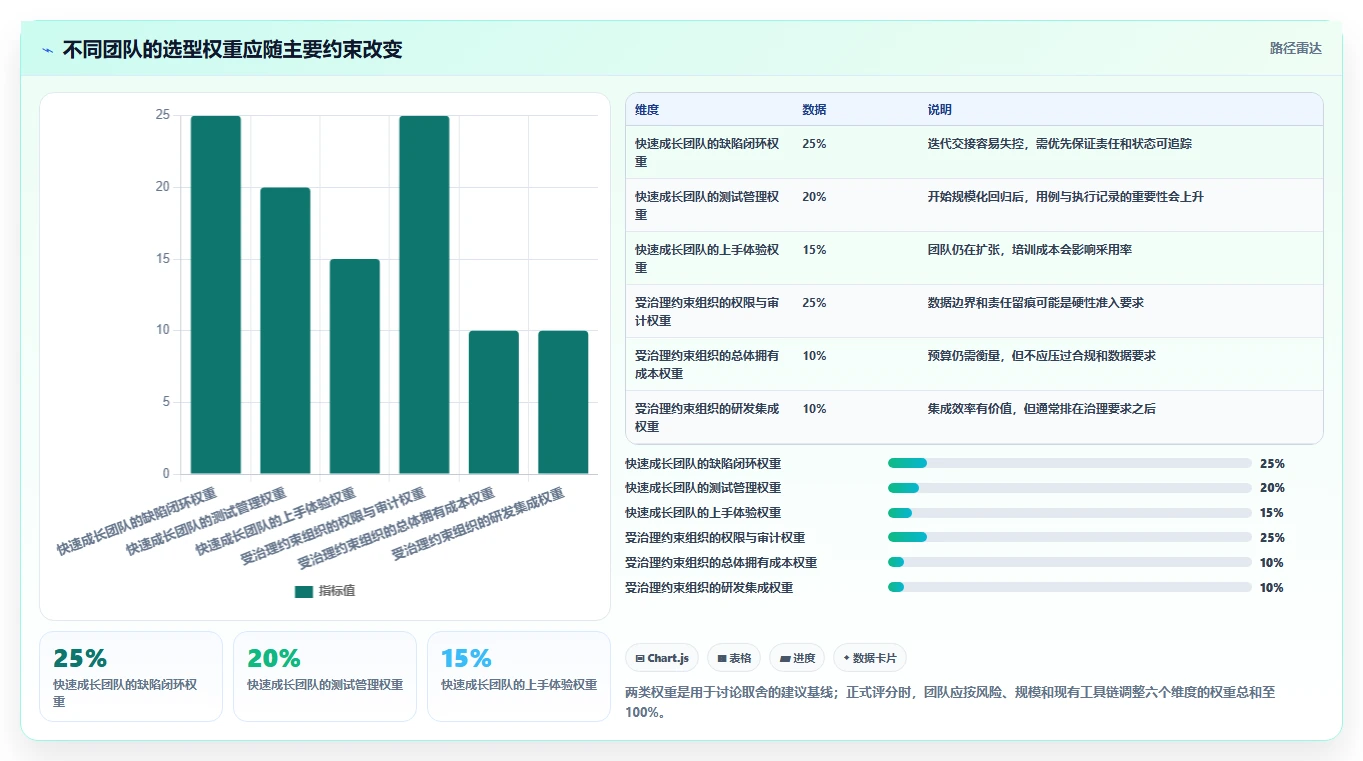Screen dimensions: 1363x761
Task: Click table cell 快速成长团队的缺陷闭环权重
Action: [x=707, y=152]
